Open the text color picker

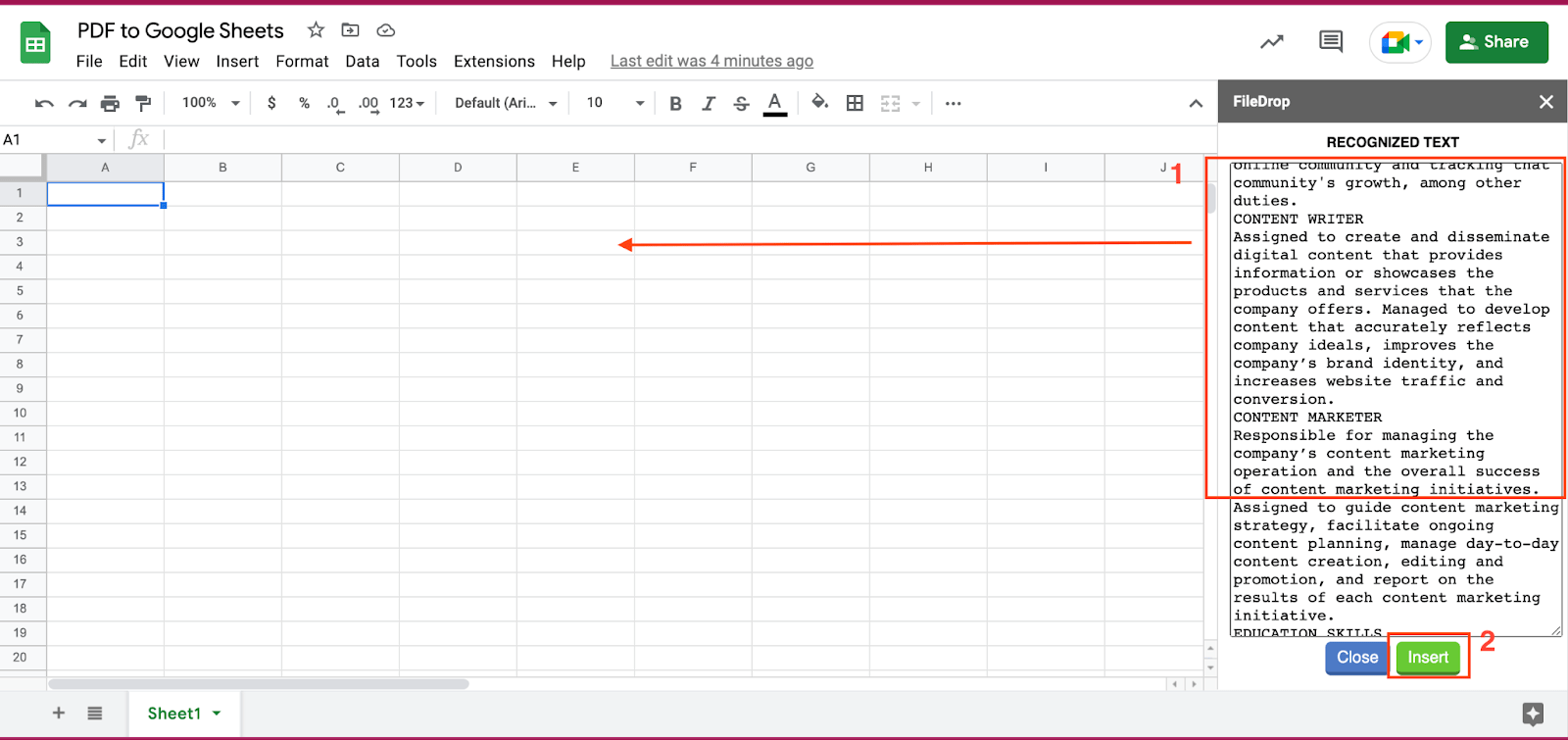tap(775, 103)
